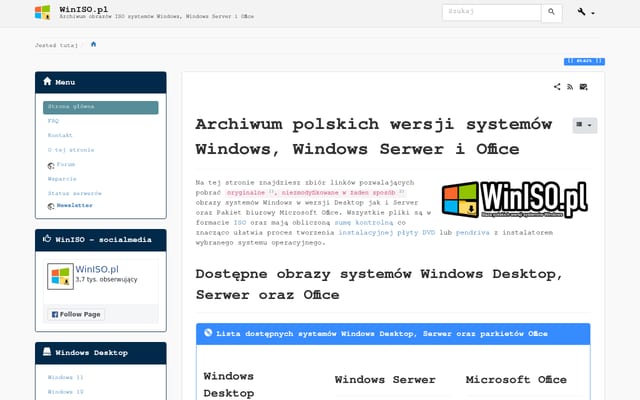Focus the Szukaj search field
Viewport: 640px width, 400px height.
click(491, 12)
